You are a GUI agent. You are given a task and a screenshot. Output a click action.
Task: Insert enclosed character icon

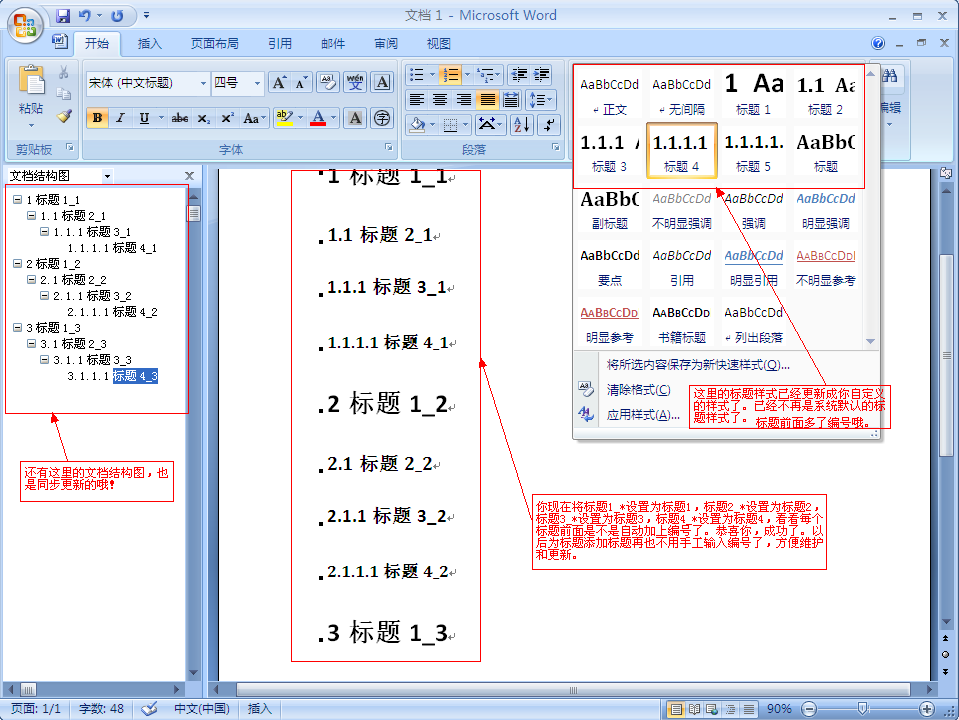click(x=382, y=118)
